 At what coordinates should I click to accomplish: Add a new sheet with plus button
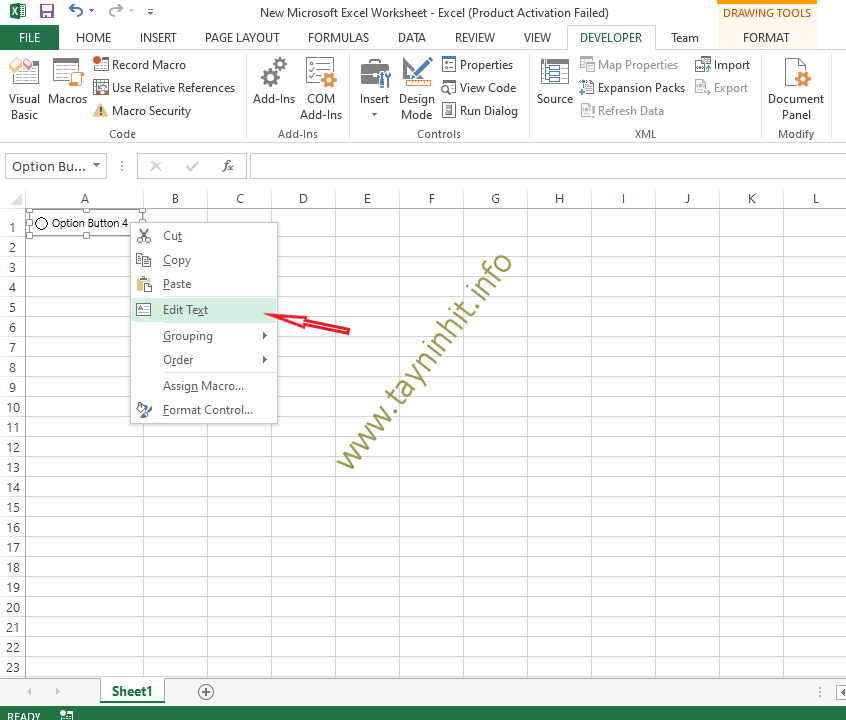click(x=206, y=691)
